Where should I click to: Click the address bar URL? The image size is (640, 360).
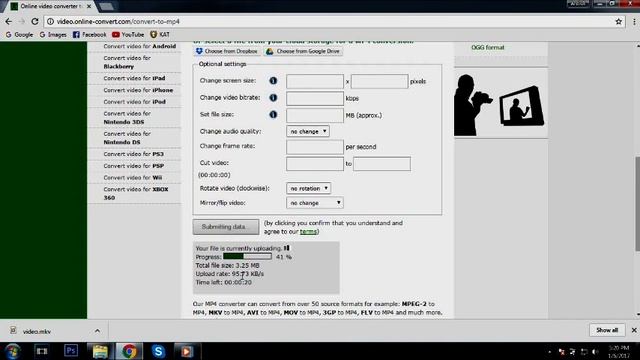click(x=118, y=22)
